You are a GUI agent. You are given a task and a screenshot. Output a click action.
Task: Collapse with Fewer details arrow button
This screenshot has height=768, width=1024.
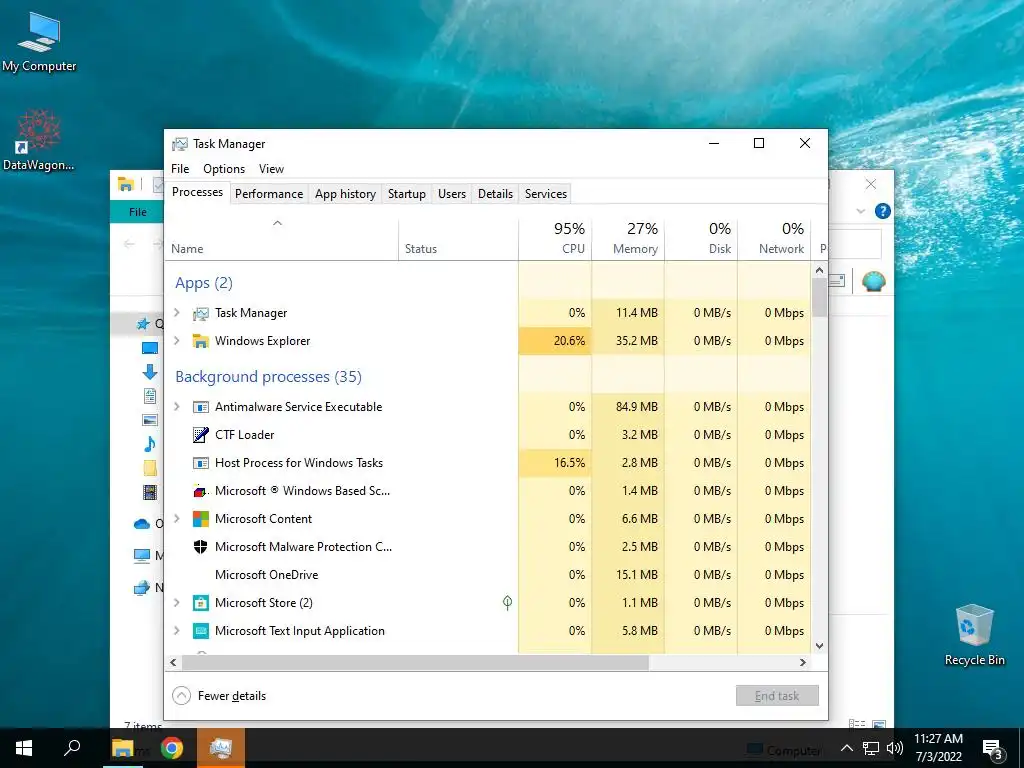click(x=182, y=696)
